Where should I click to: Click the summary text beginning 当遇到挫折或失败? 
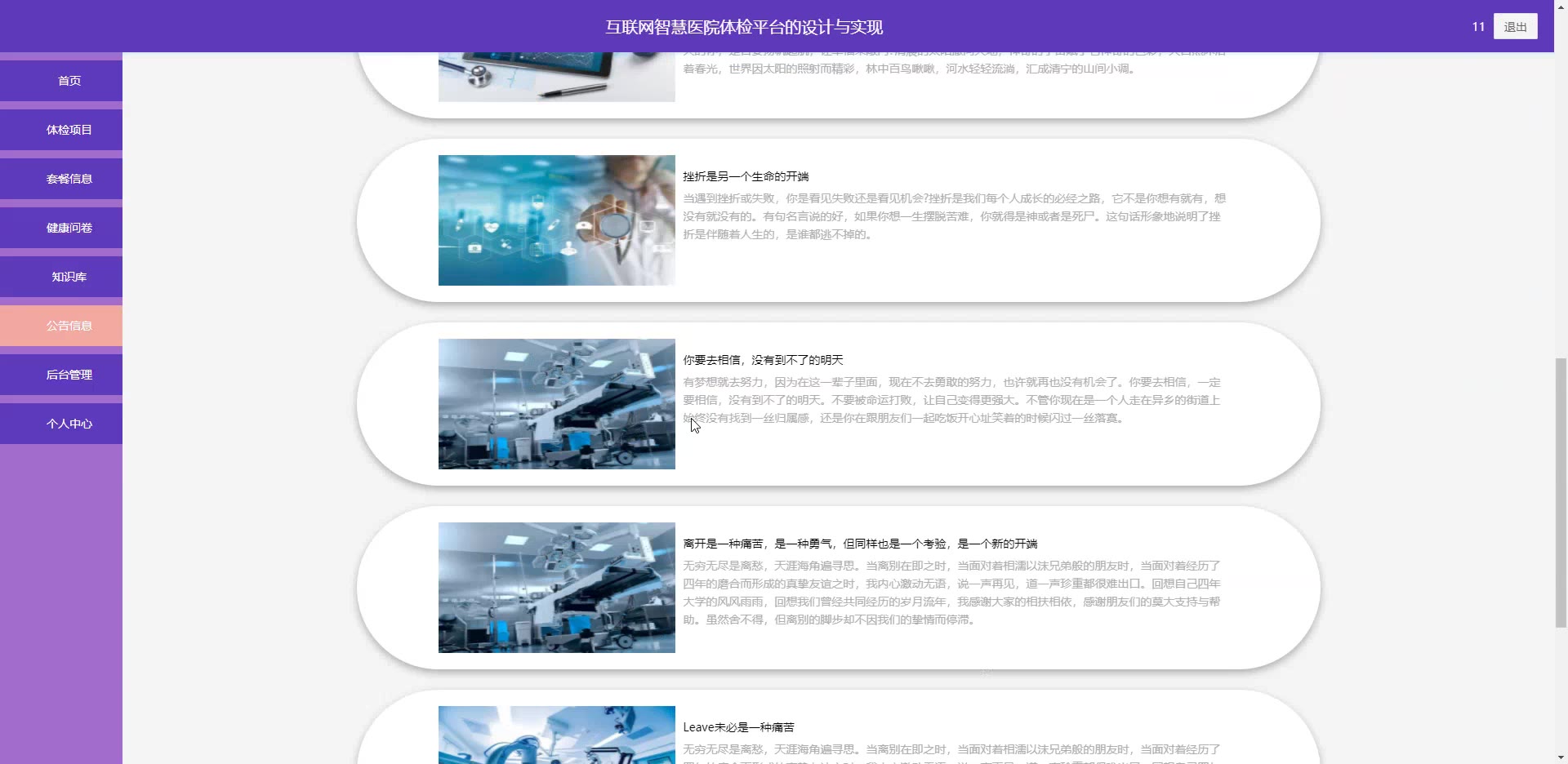coord(954,216)
